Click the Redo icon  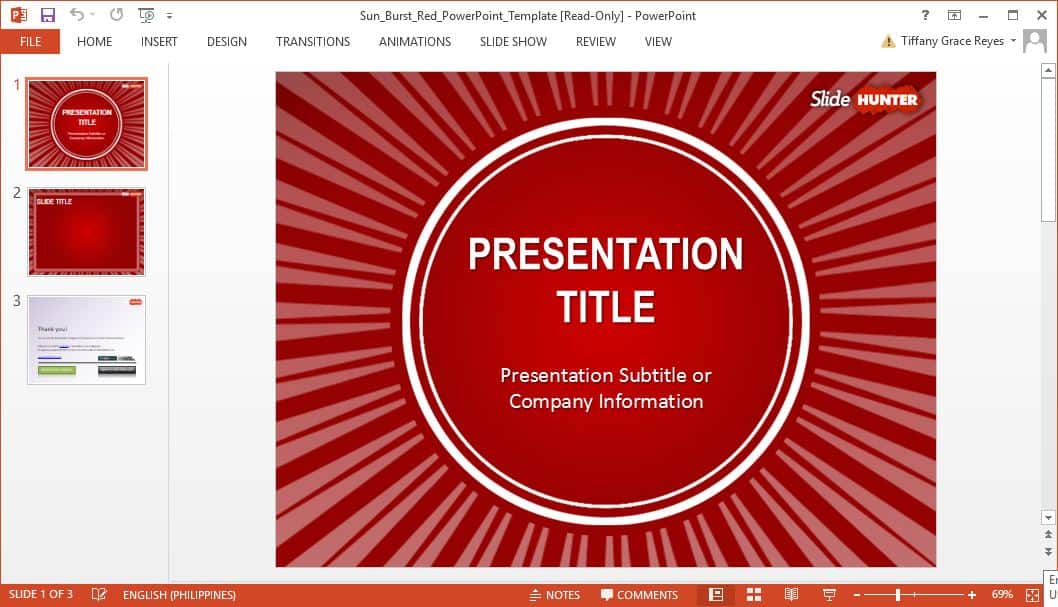coord(115,15)
